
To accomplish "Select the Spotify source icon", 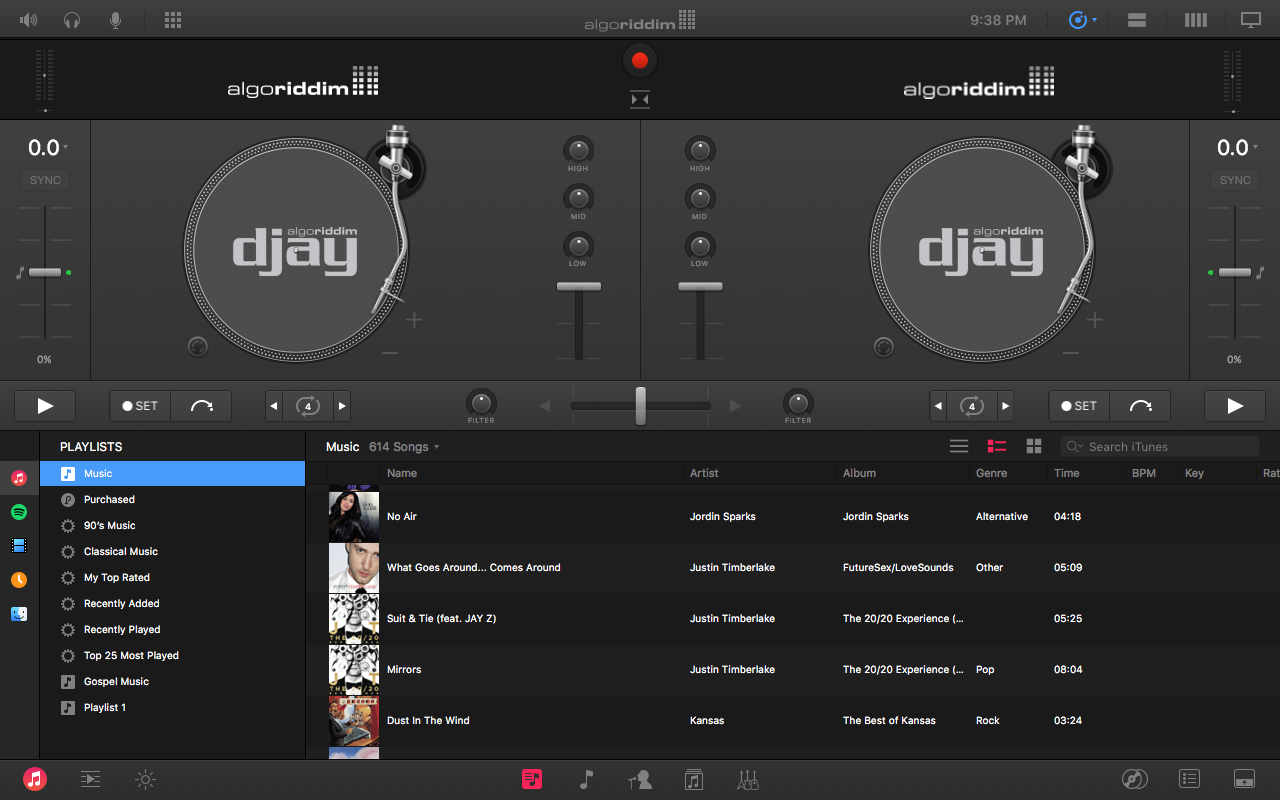I will pyautogui.click(x=19, y=512).
